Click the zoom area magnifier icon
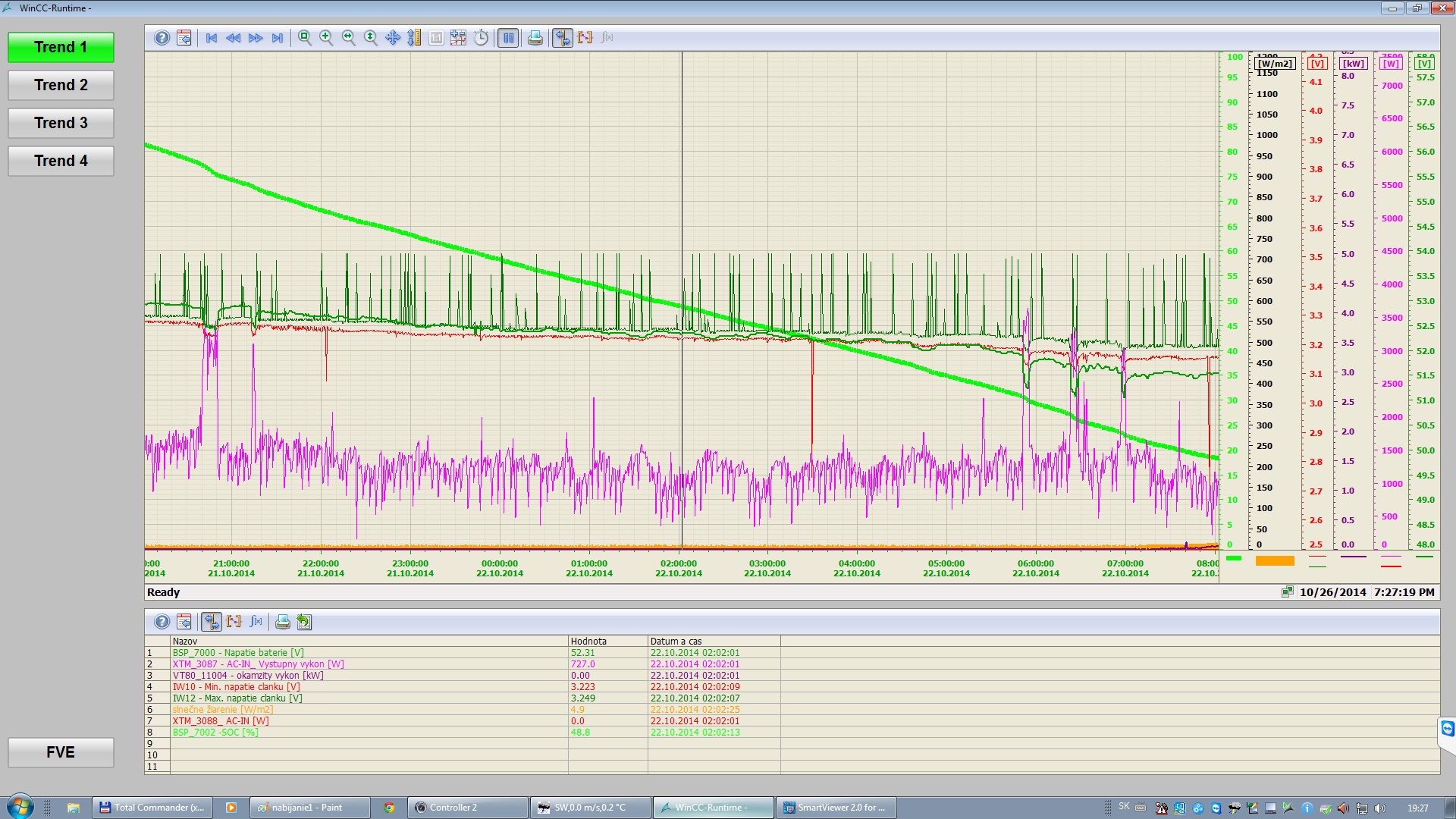This screenshot has height=819, width=1456. (x=304, y=38)
